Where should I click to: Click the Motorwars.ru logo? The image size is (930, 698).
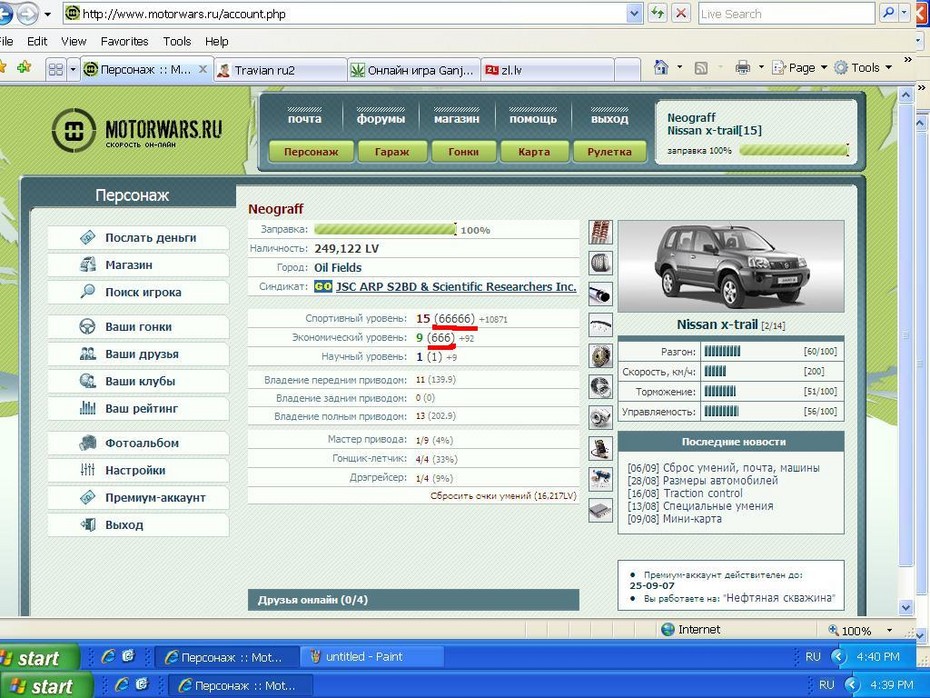(137, 130)
